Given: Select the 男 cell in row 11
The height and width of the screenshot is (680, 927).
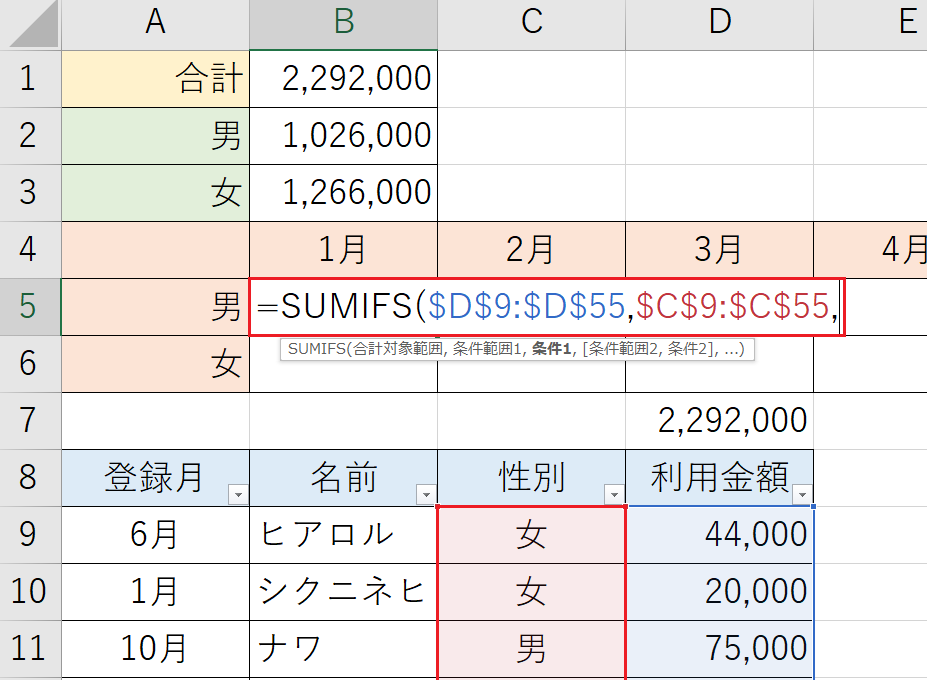Looking at the screenshot, I should pyautogui.click(x=531, y=648).
